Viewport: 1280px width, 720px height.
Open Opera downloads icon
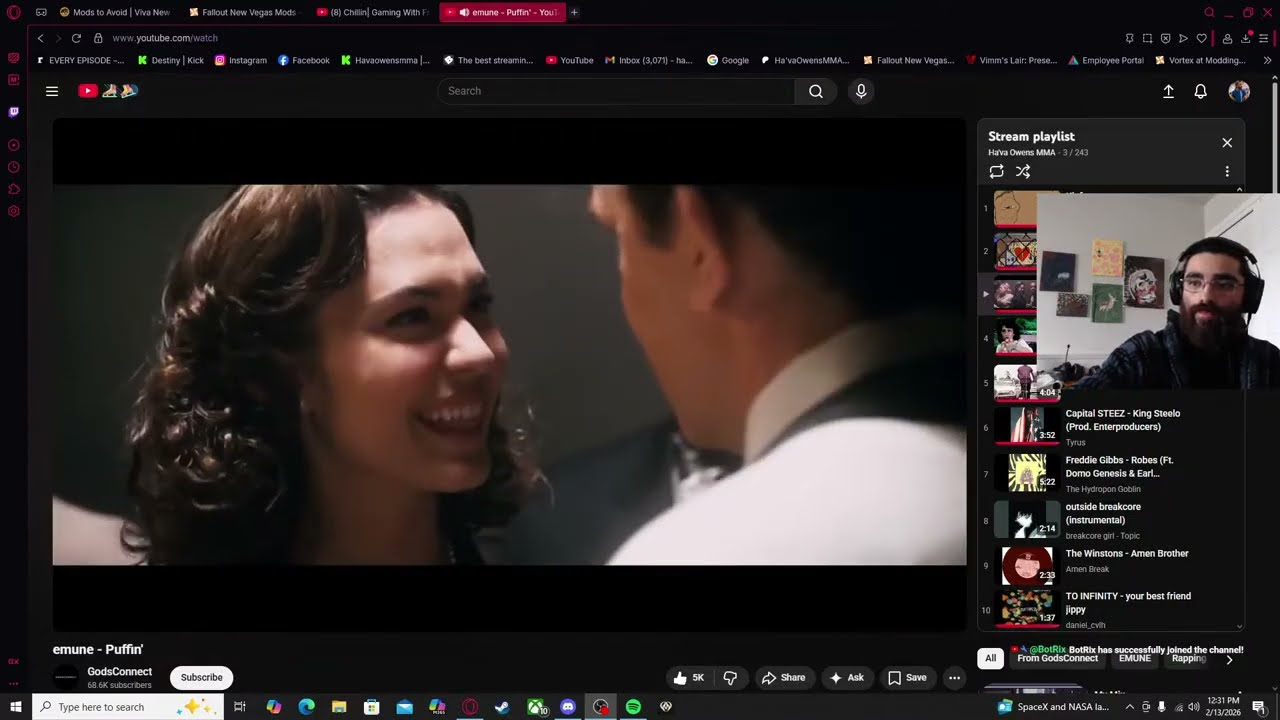point(1245,38)
